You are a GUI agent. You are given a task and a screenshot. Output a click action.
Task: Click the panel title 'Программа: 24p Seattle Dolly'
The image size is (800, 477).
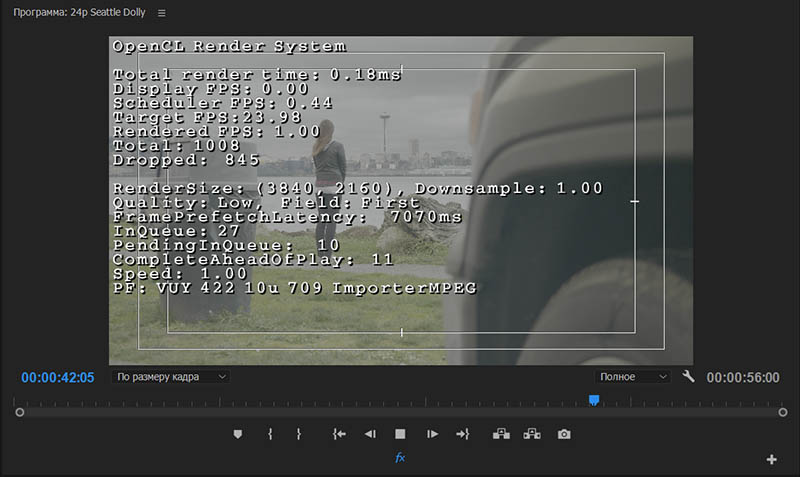pyautogui.click(x=79, y=12)
